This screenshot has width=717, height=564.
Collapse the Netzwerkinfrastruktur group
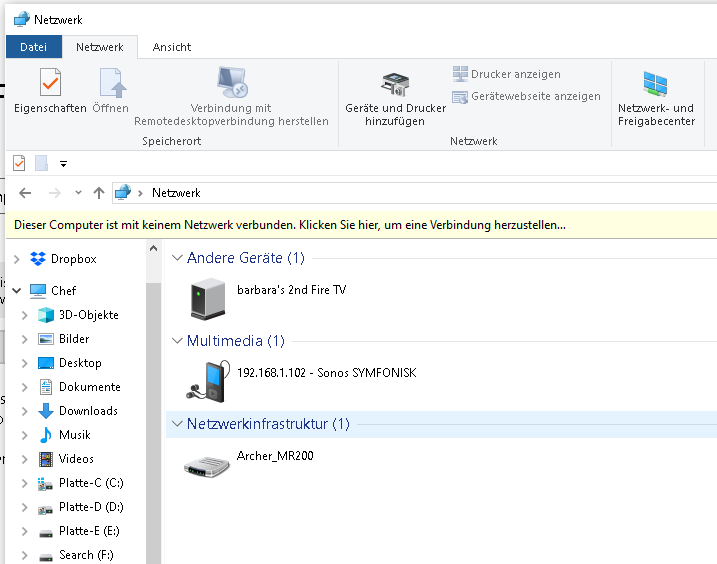coord(177,424)
